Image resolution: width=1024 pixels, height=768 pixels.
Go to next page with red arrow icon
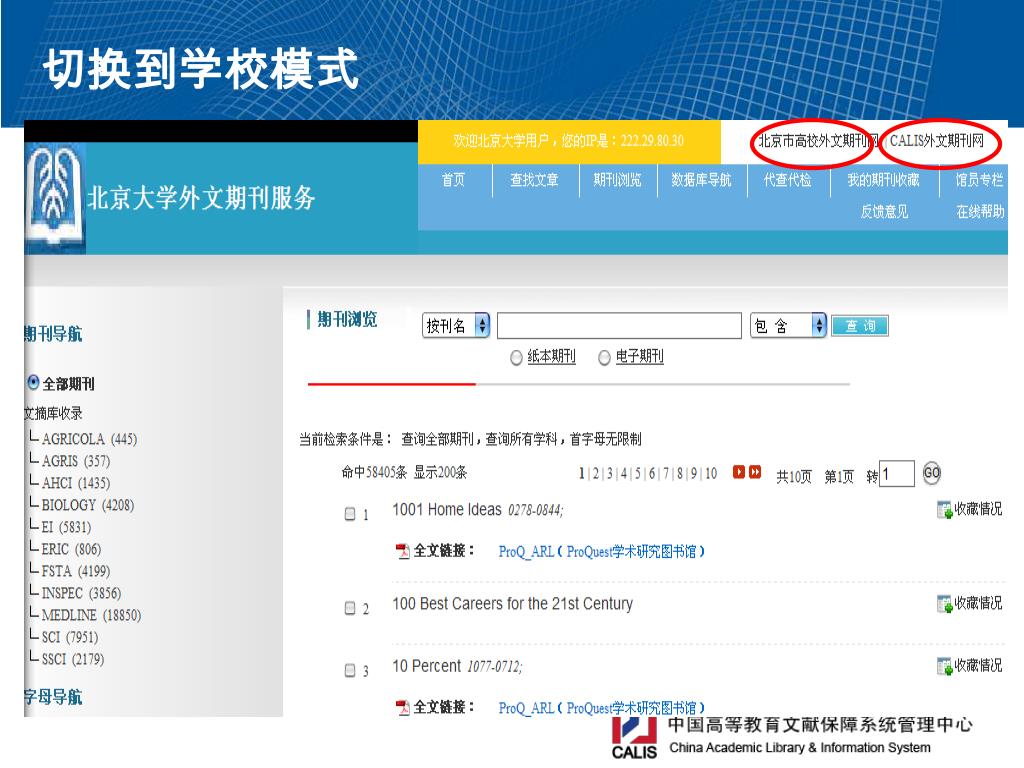coord(739,472)
